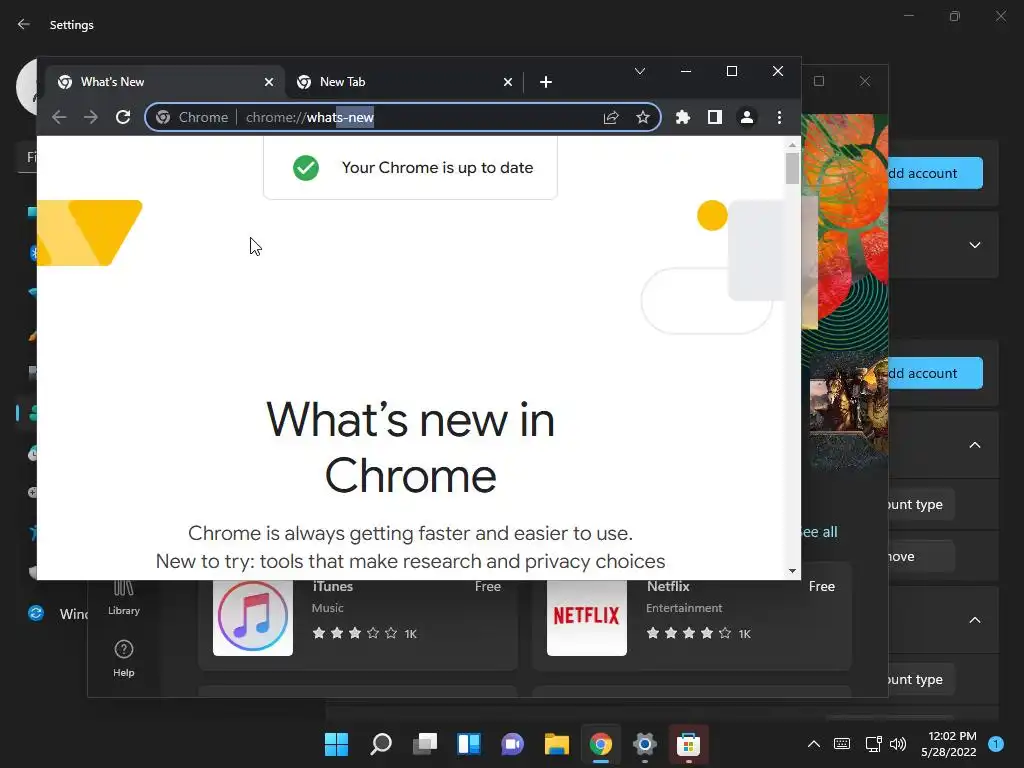Click the Settings gear taskbar icon
Viewport: 1024px width, 768px height.
[645, 744]
